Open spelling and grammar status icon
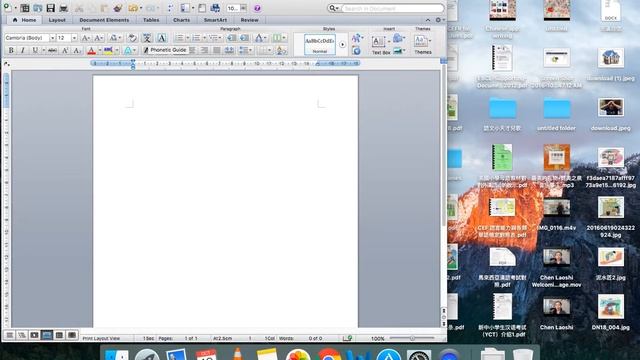Screen dimensions: 640x360 [348, 338]
